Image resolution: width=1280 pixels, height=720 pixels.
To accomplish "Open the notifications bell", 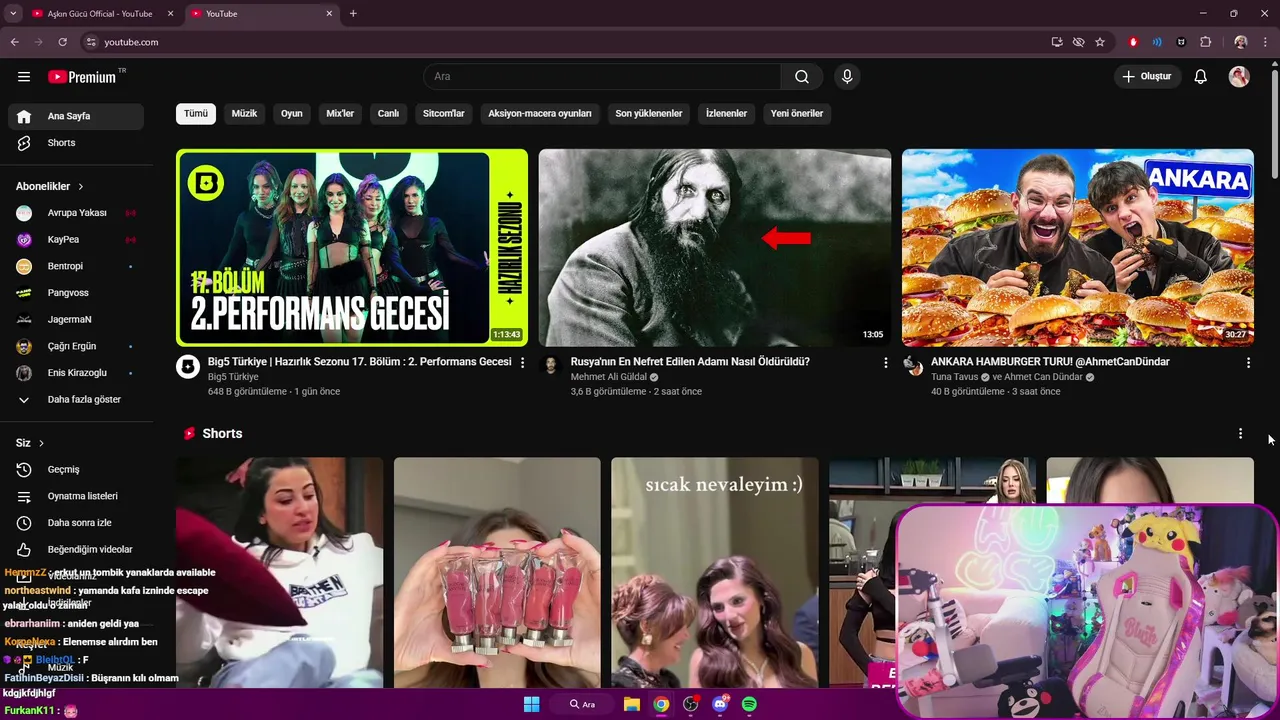I will click(1201, 77).
